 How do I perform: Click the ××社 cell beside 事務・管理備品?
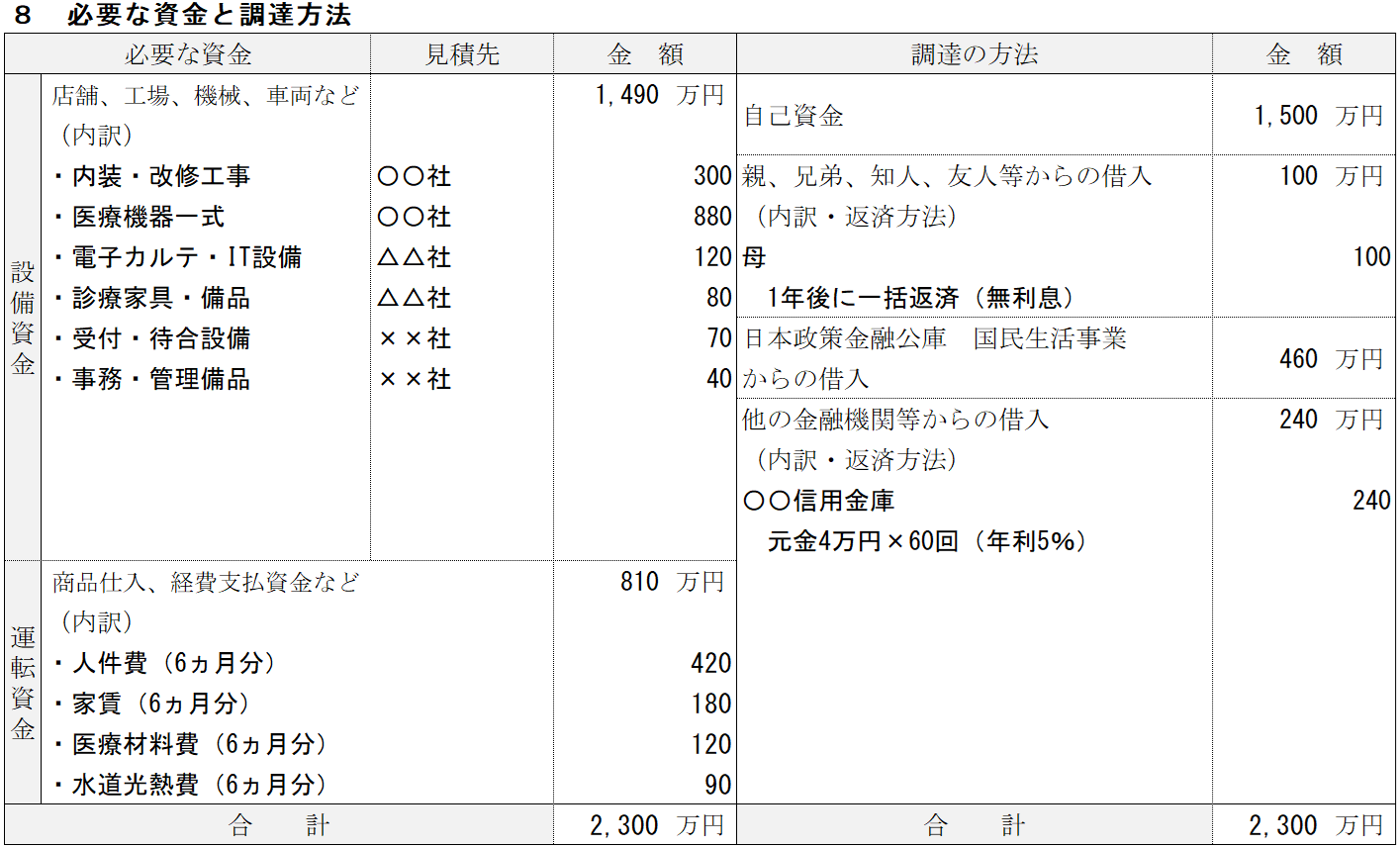tap(415, 379)
